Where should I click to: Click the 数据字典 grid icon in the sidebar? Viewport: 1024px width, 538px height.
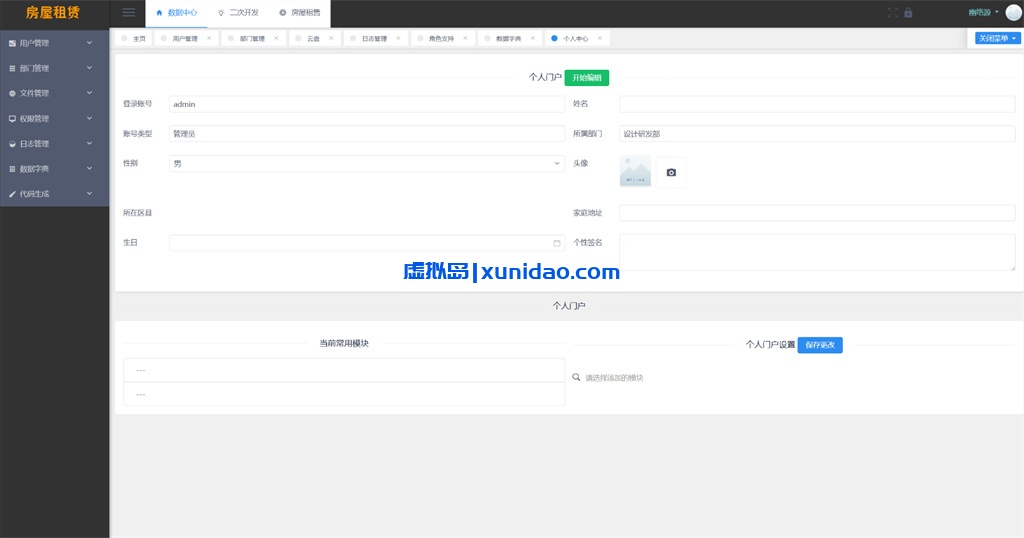click(x=12, y=168)
